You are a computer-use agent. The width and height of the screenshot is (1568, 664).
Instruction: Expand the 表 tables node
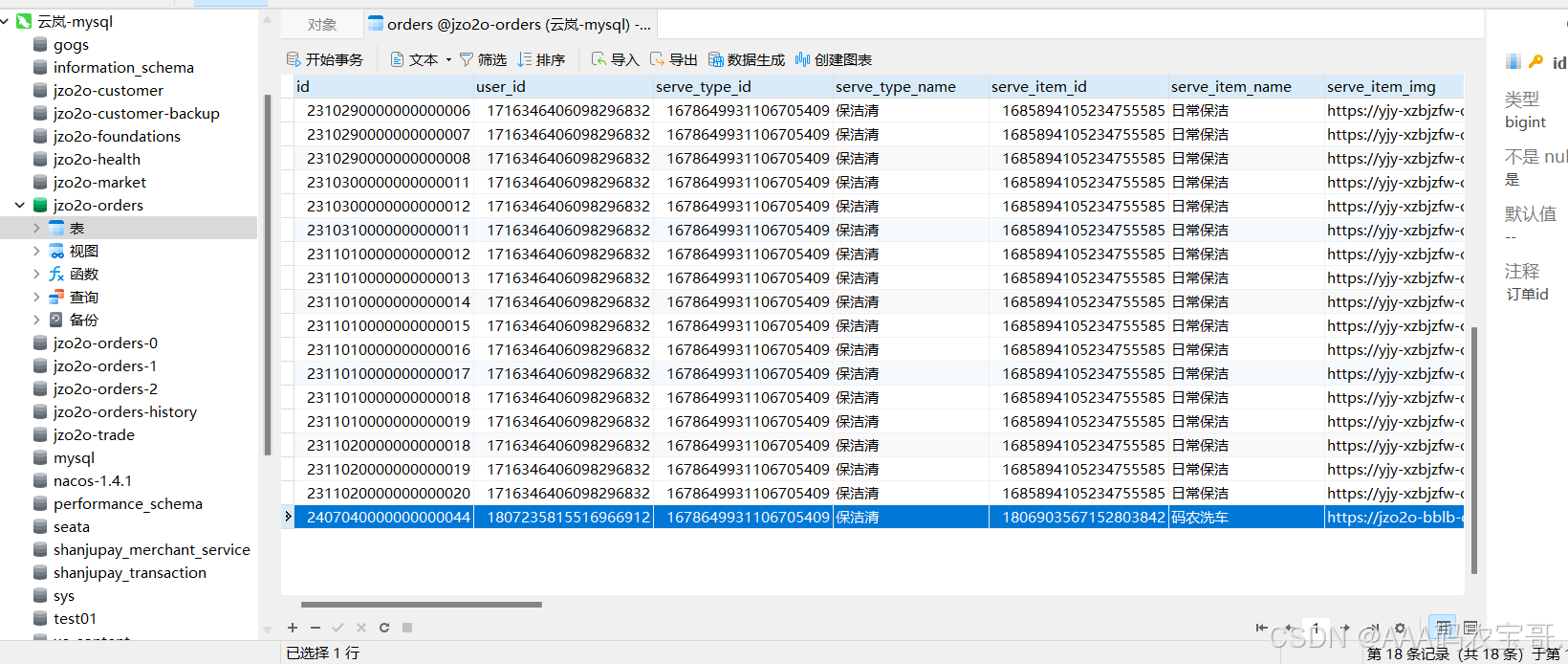pyautogui.click(x=36, y=228)
